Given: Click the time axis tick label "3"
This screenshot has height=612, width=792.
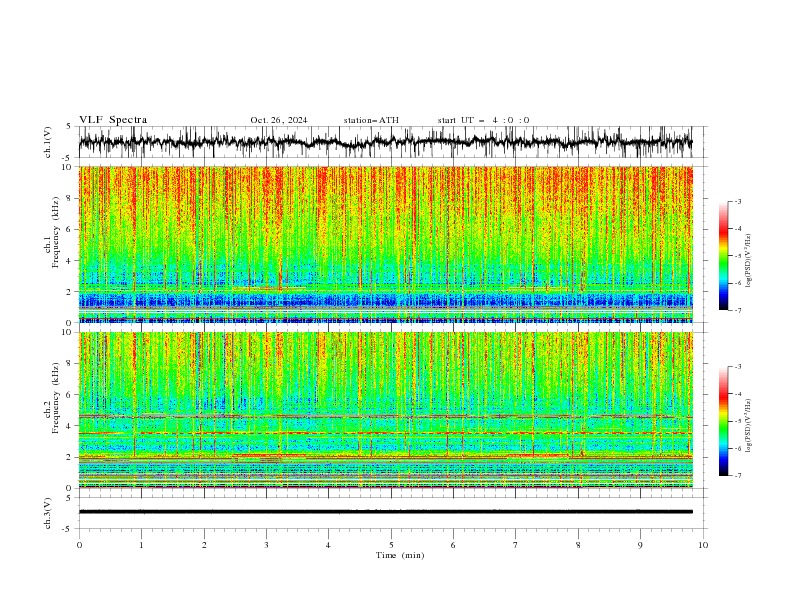Looking at the screenshot, I should pyautogui.click(x=266, y=545).
